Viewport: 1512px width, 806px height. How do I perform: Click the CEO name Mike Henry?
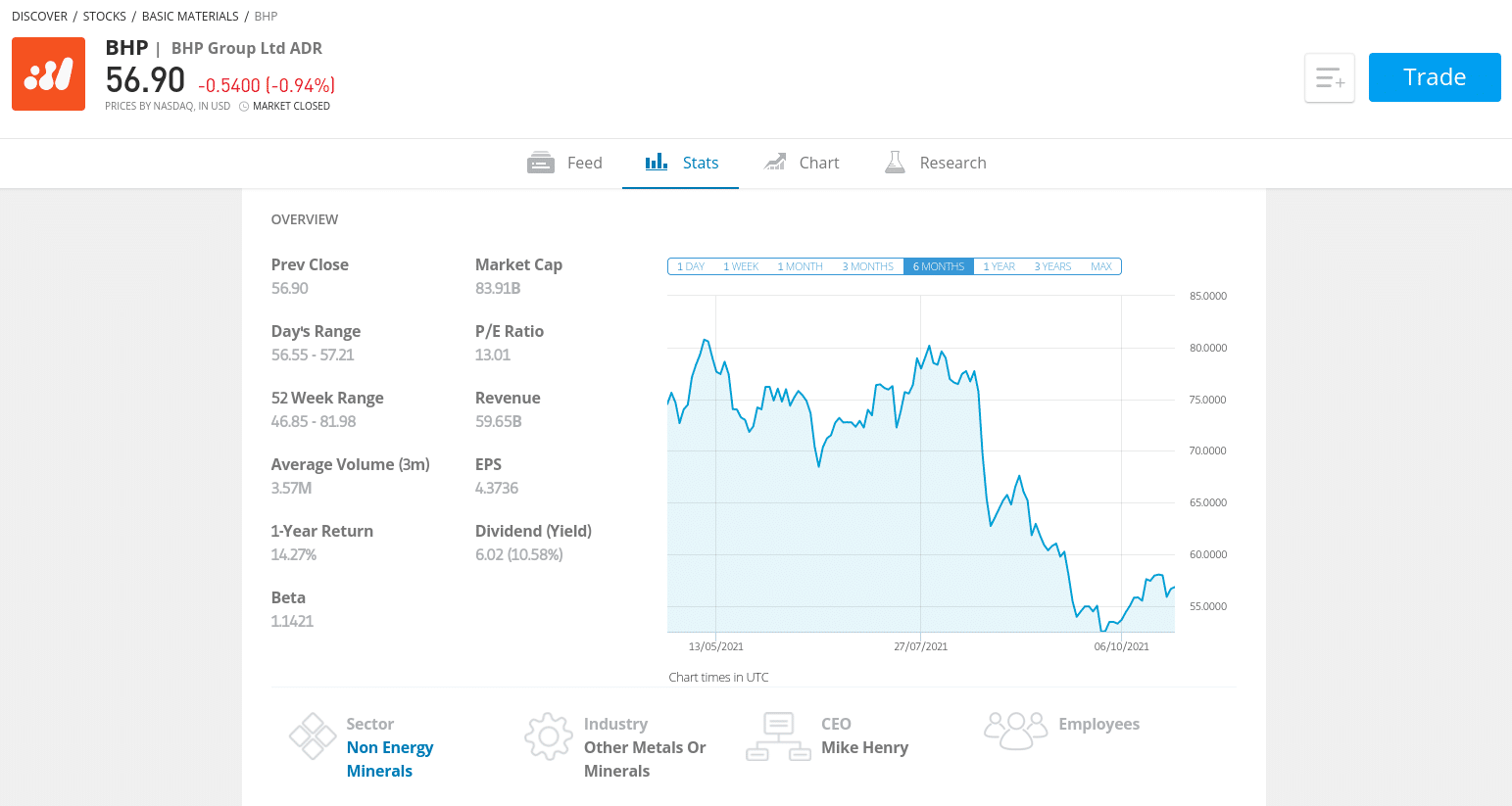[865, 747]
